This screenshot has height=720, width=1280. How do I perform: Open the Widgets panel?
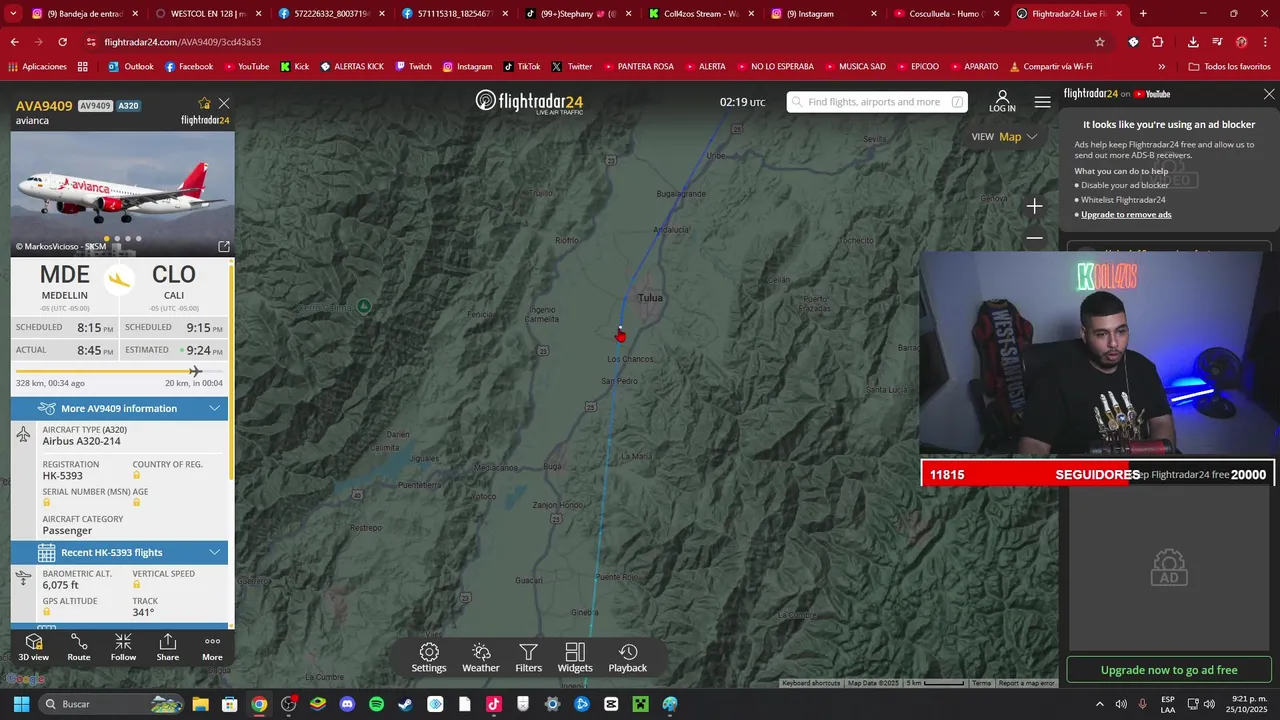pos(575,658)
